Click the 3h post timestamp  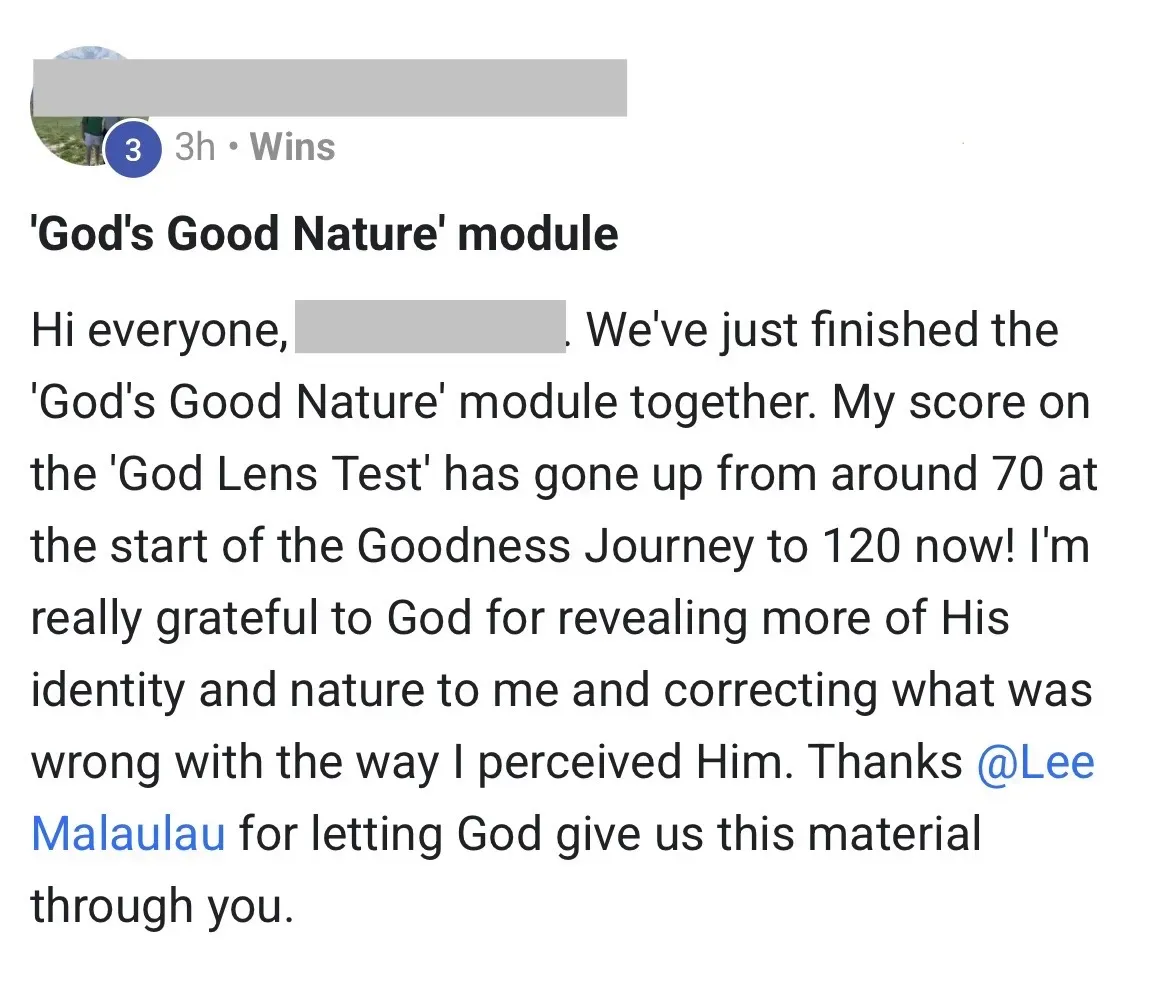[195, 148]
